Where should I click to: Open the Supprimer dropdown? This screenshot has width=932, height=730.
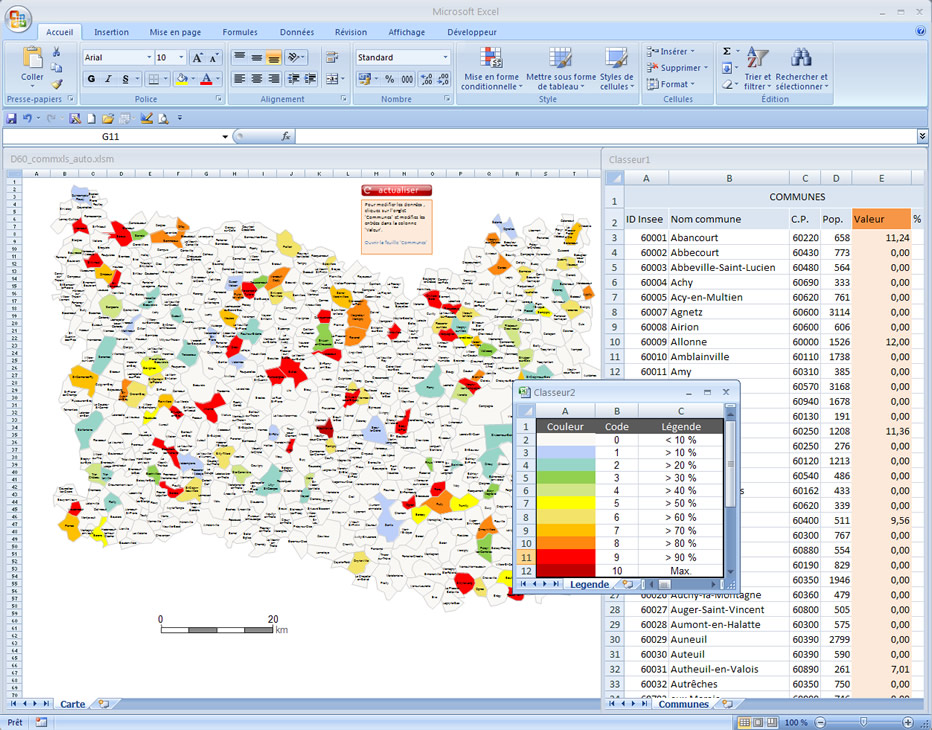(x=678, y=68)
